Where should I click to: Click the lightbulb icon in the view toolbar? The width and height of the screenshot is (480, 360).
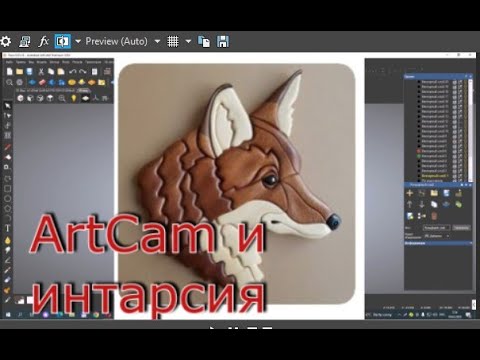click(73, 98)
